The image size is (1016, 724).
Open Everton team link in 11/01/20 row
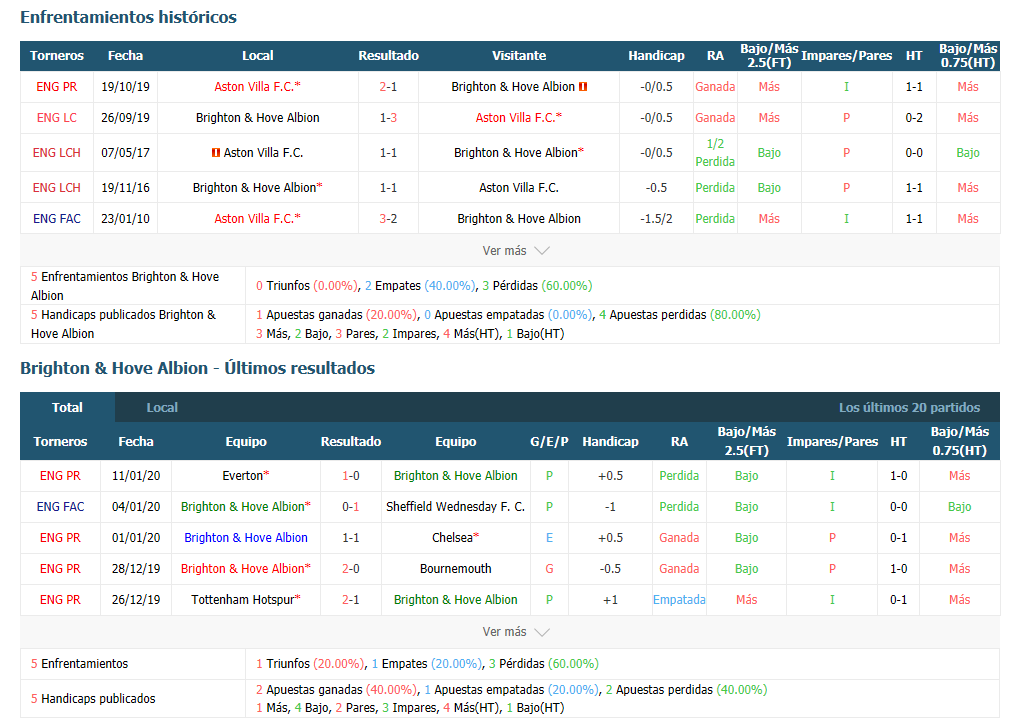click(246, 476)
